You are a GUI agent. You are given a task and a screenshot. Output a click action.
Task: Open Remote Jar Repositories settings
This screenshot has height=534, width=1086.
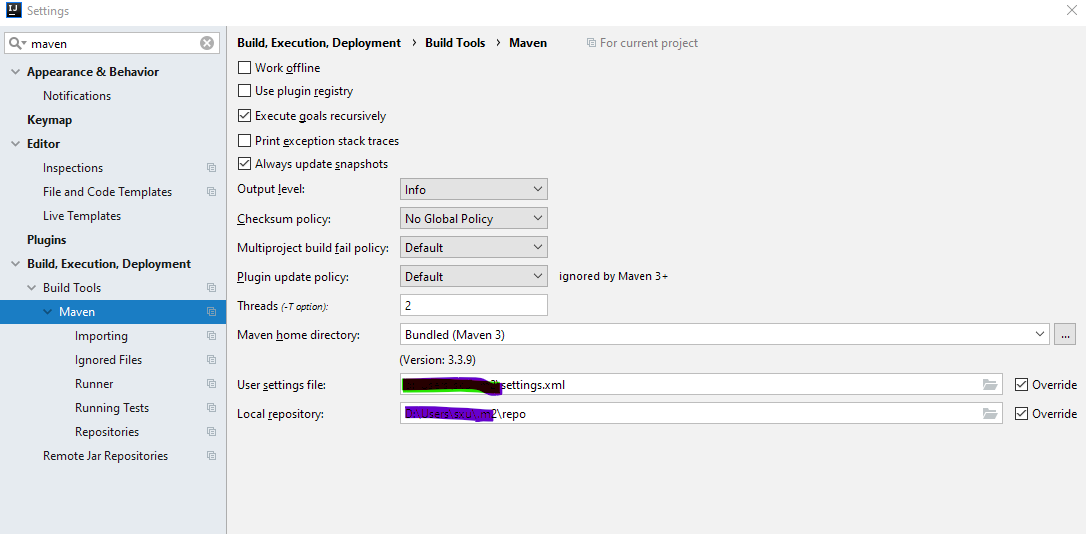click(105, 456)
